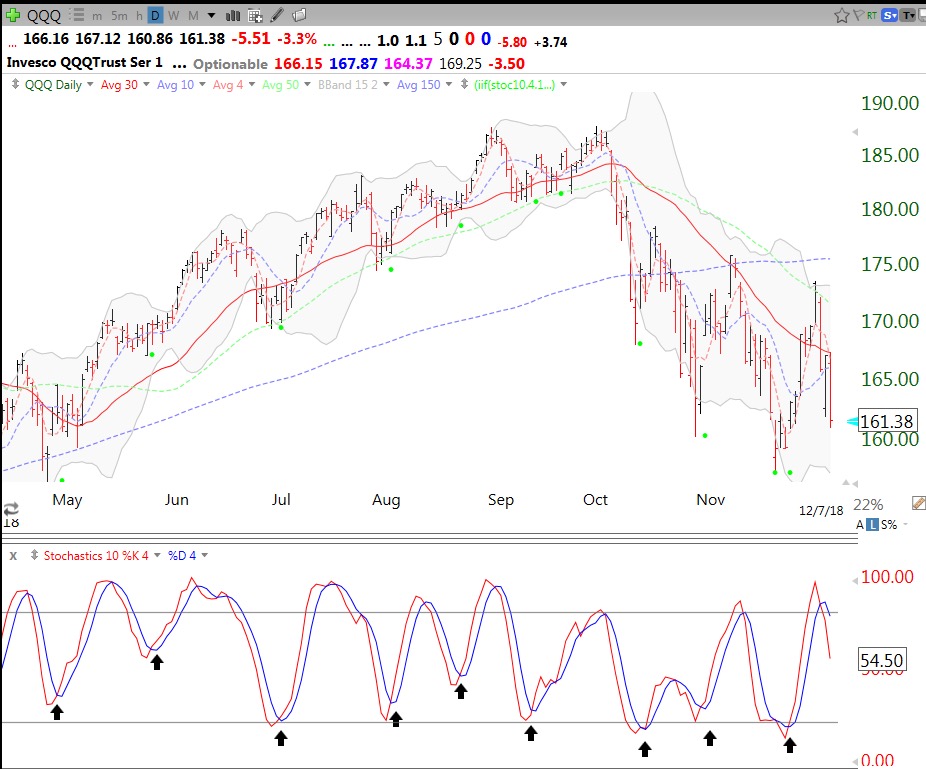Open the chart templates folder icon

pyautogui.click(x=299, y=15)
